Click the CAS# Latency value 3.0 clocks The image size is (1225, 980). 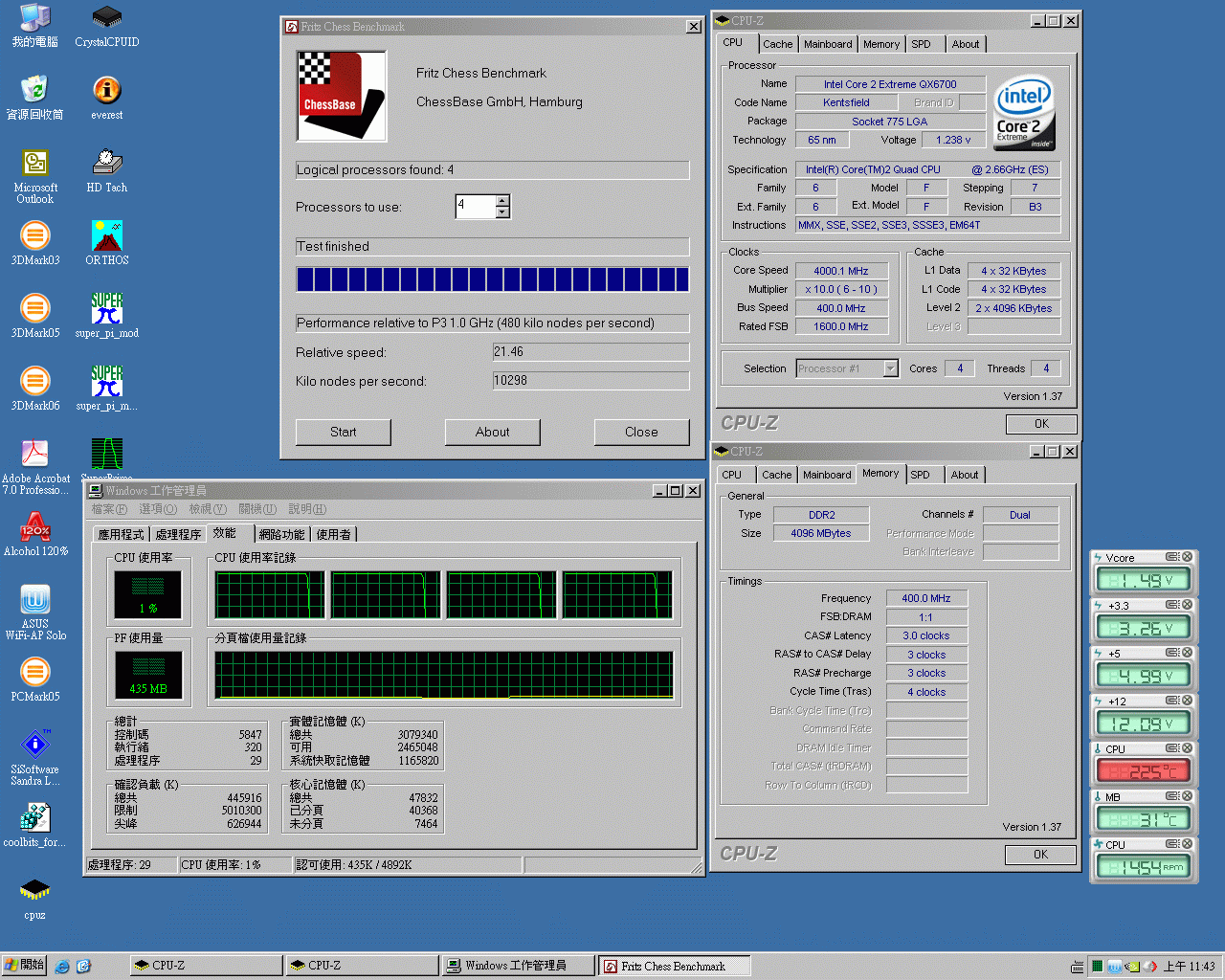926,635
